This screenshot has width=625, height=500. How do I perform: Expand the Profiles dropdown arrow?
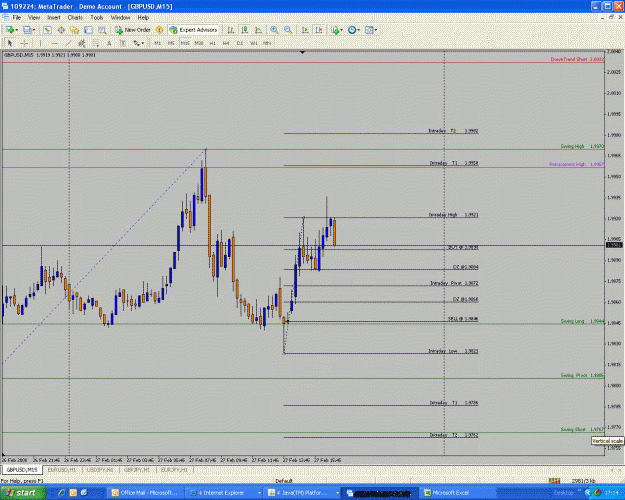[34, 30]
